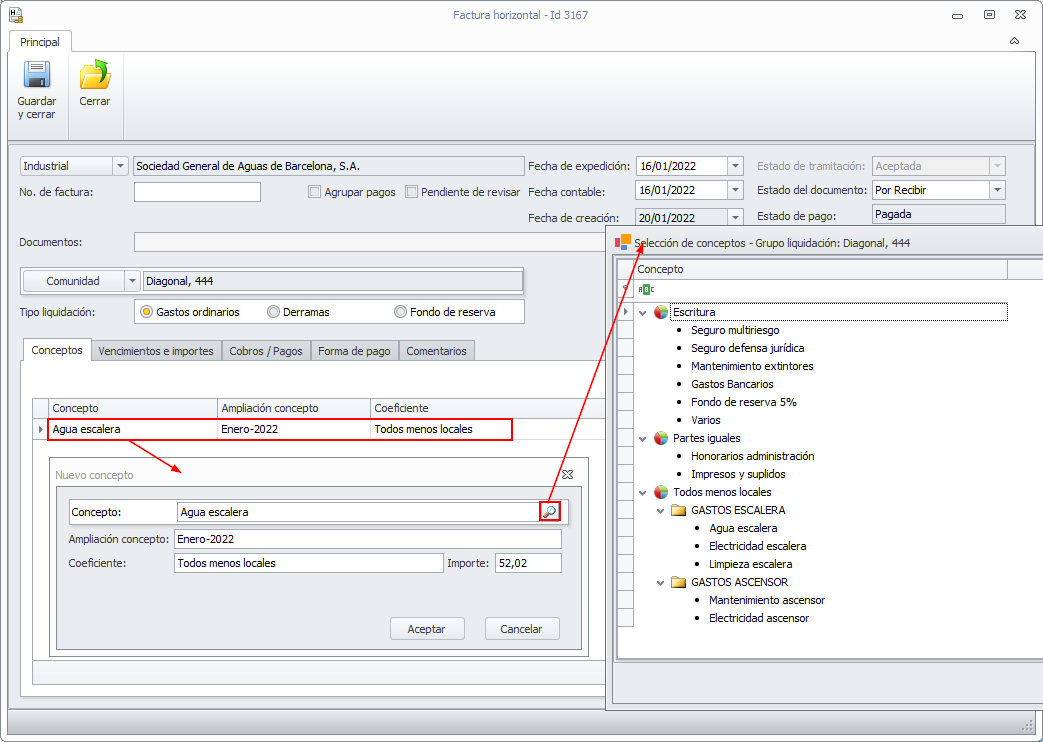Switch to the Vencimientos e importes tab
The width and height of the screenshot is (1043, 742).
tap(156, 351)
